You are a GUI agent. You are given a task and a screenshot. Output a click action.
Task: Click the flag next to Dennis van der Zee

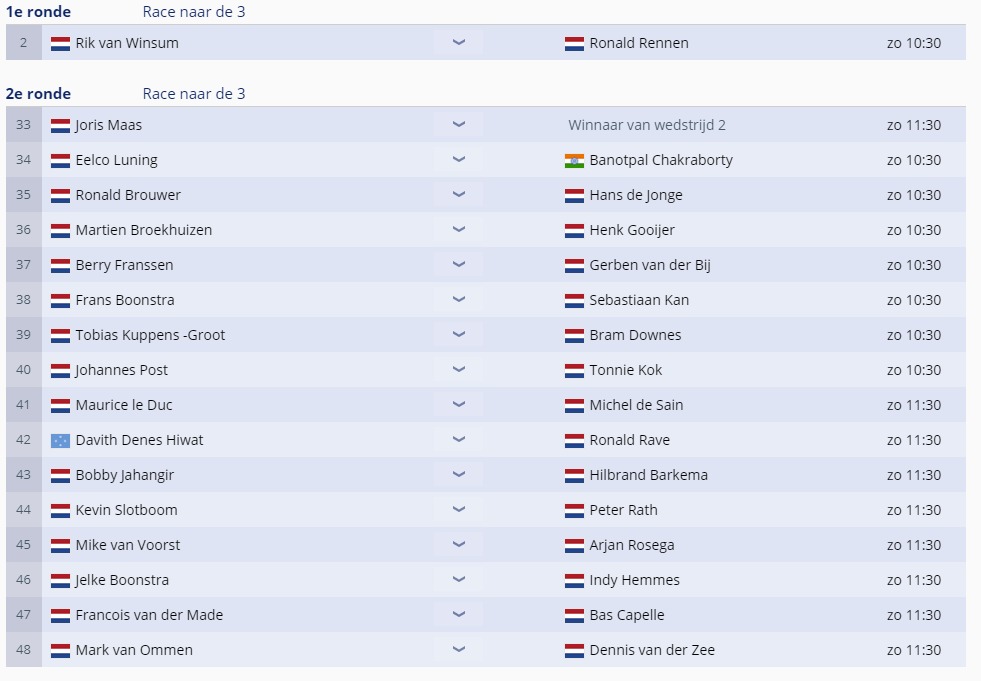(x=574, y=651)
